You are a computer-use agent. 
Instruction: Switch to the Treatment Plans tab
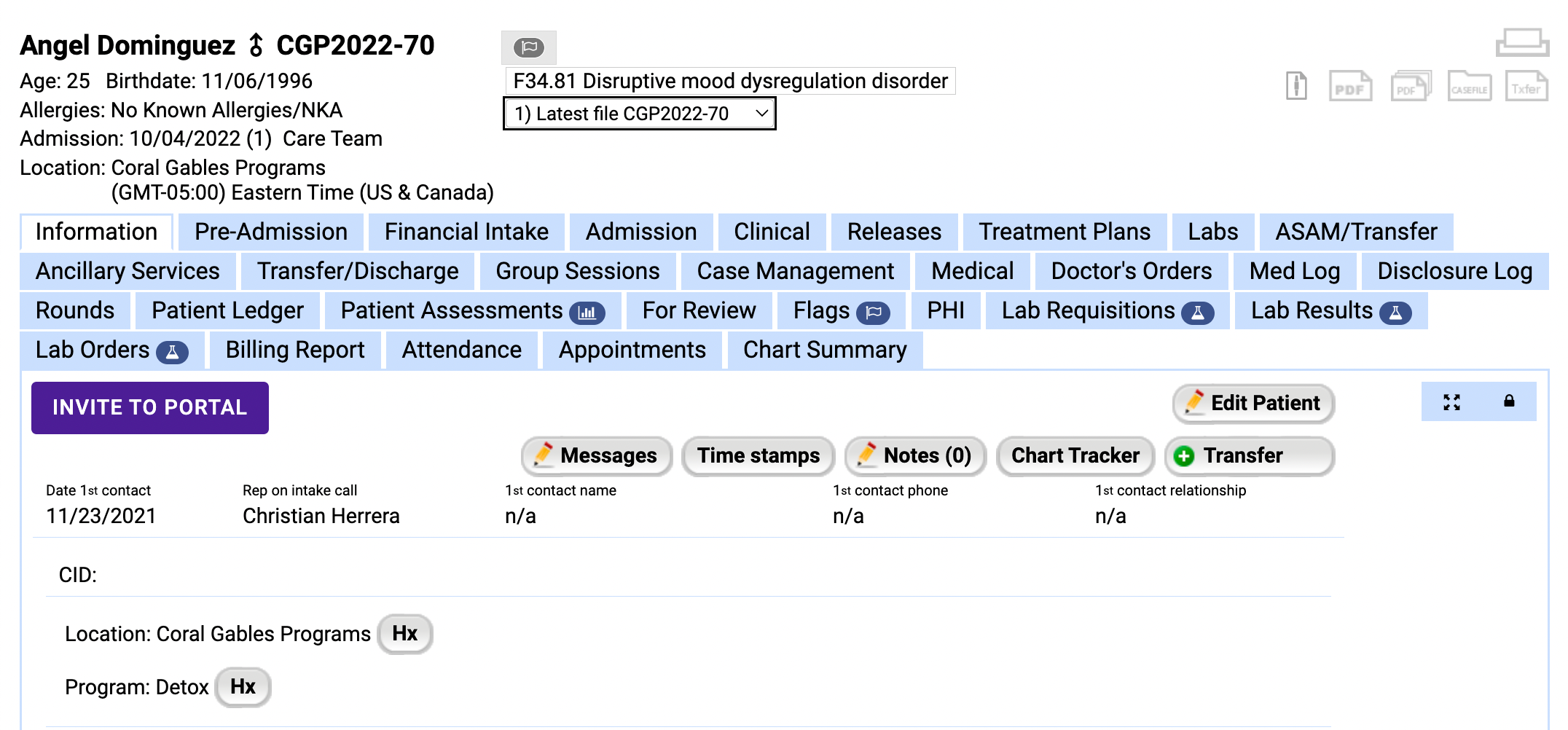click(1064, 232)
